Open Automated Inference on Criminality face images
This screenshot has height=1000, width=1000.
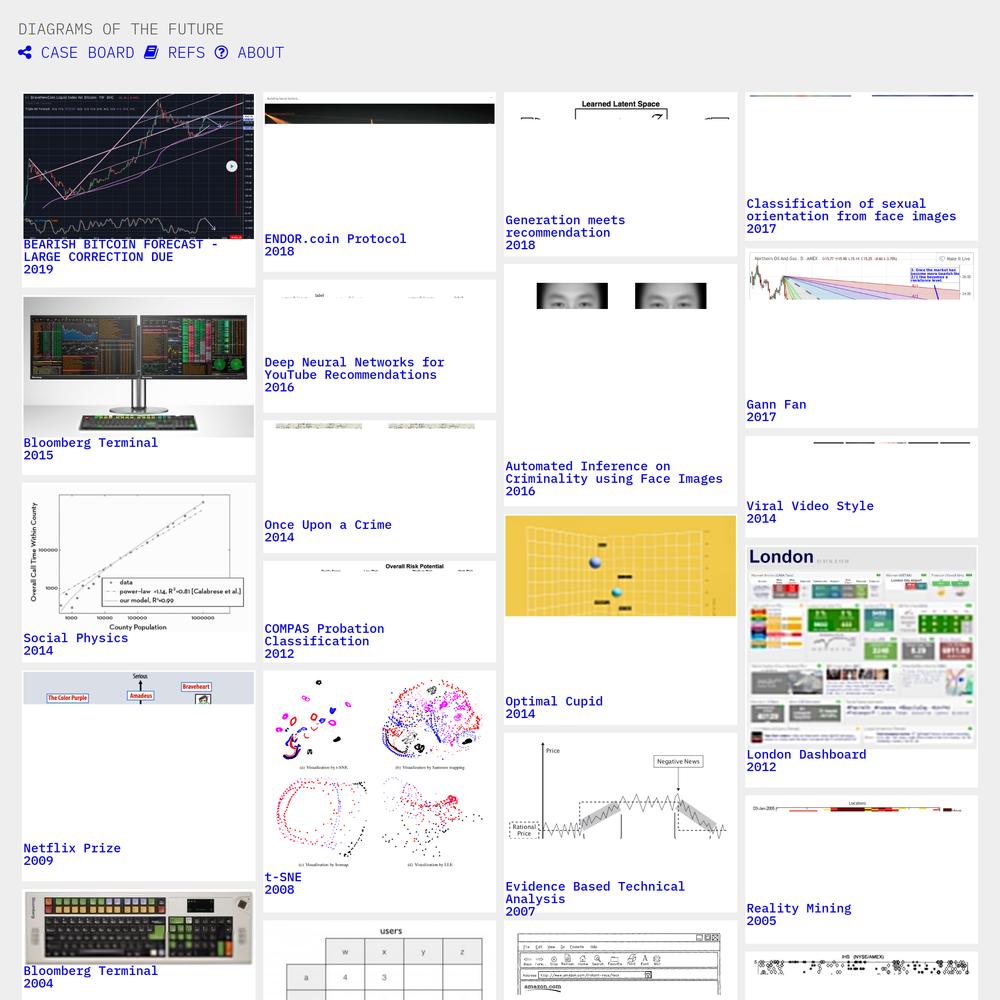click(621, 296)
